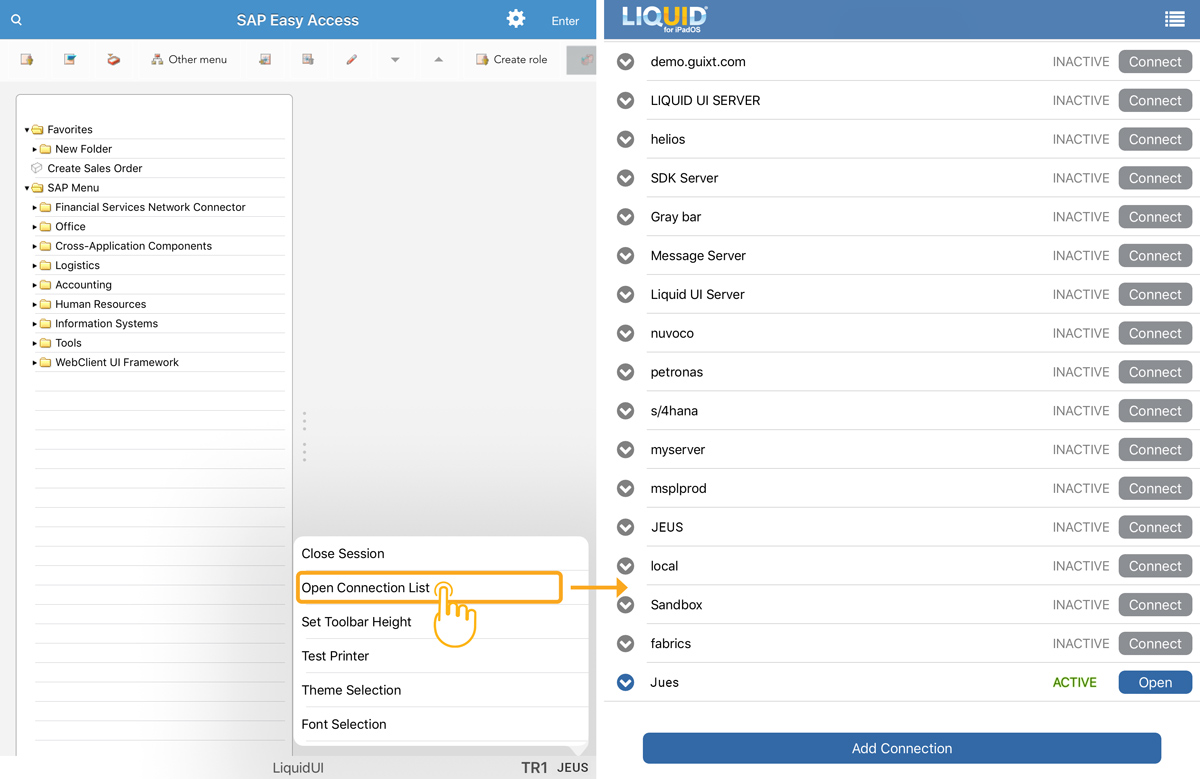Open the settings gear icon
The height and width of the screenshot is (779, 1200).
coord(516,19)
